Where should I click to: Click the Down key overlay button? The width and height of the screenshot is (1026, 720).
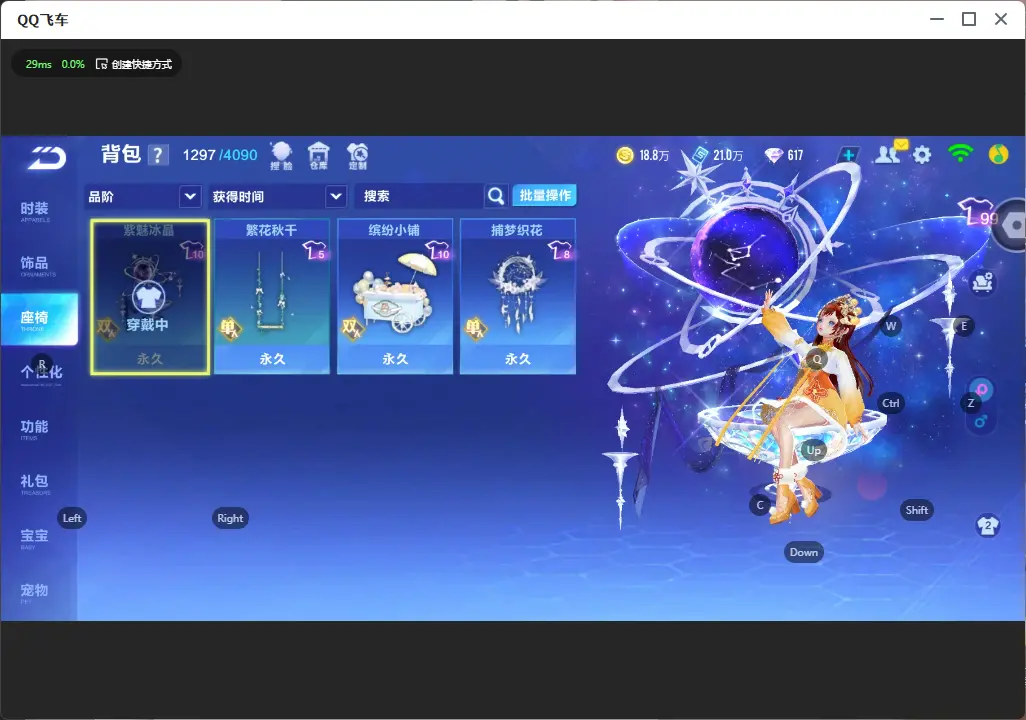[x=804, y=552]
